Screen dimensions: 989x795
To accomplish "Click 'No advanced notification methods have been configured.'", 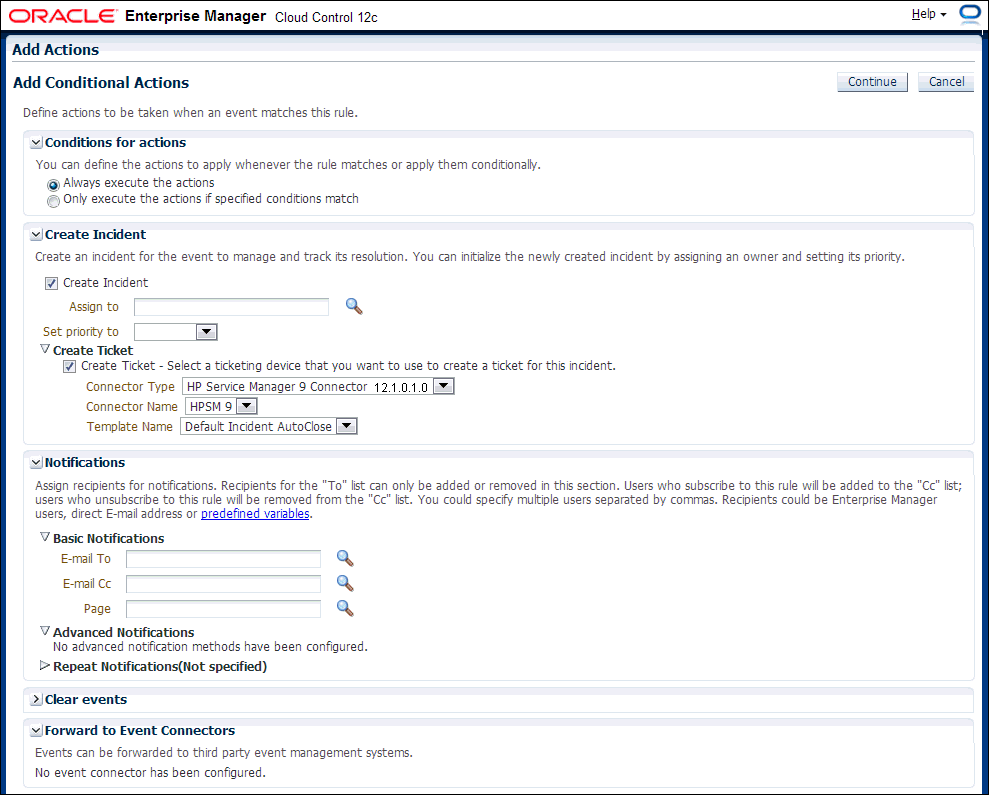I will point(210,647).
